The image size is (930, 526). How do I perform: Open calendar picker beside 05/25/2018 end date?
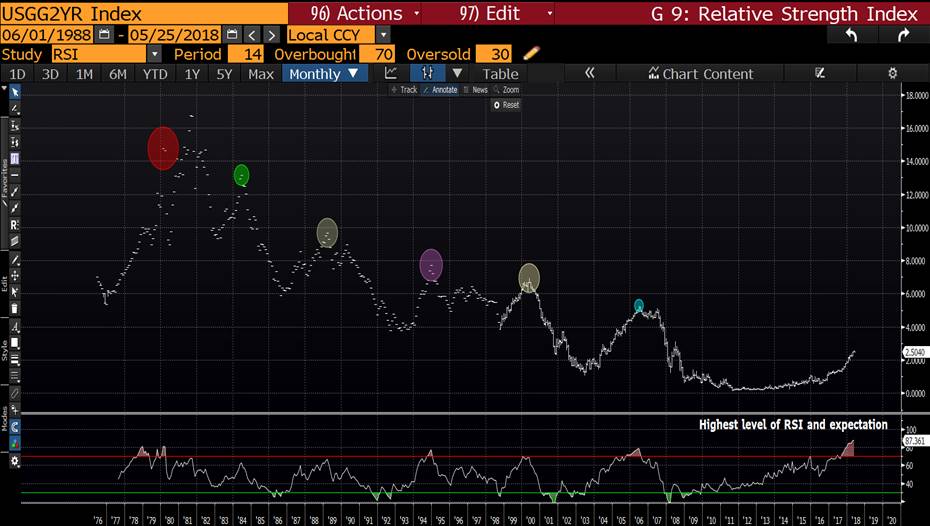pyautogui.click(x=232, y=34)
